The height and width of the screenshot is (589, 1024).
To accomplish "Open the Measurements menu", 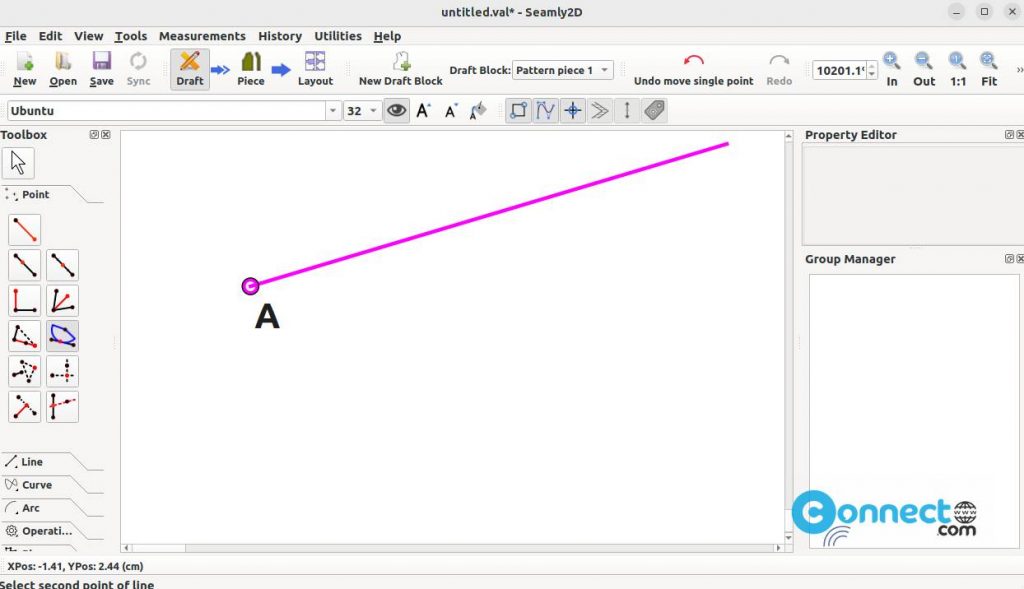I will coord(202,36).
